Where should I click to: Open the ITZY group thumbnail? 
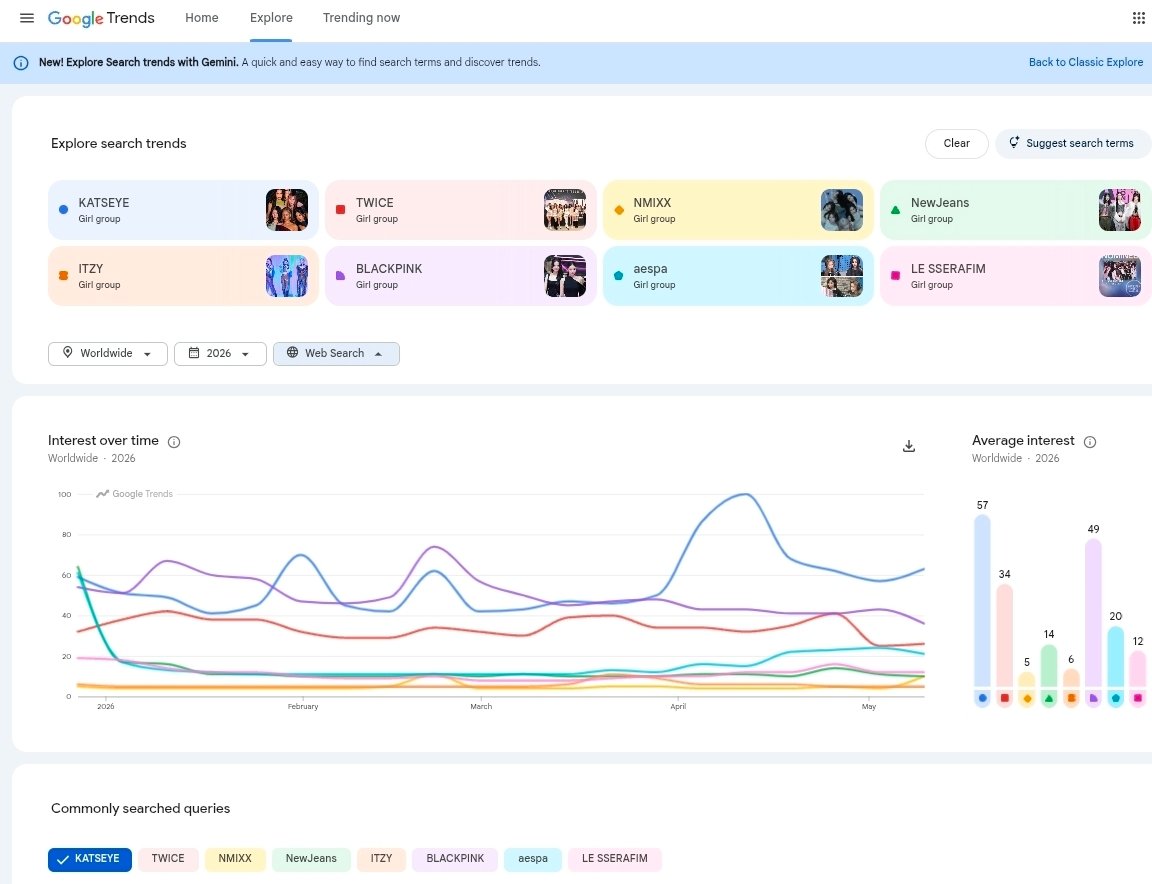[287, 276]
